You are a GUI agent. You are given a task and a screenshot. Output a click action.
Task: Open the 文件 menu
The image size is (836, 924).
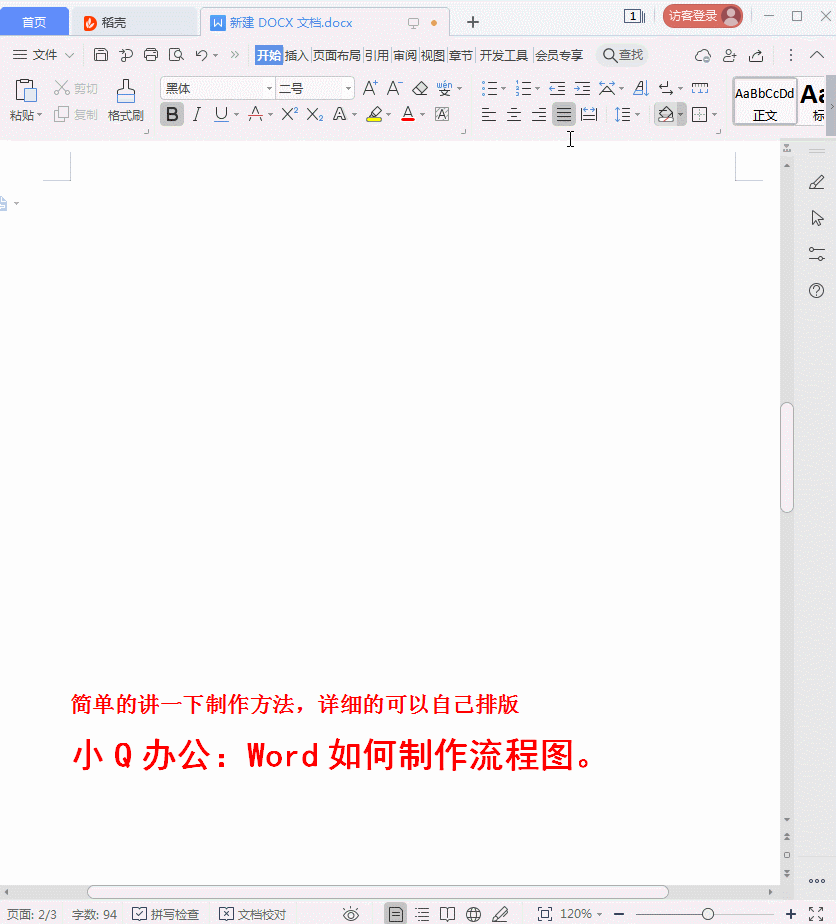click(x=43, y=55)
